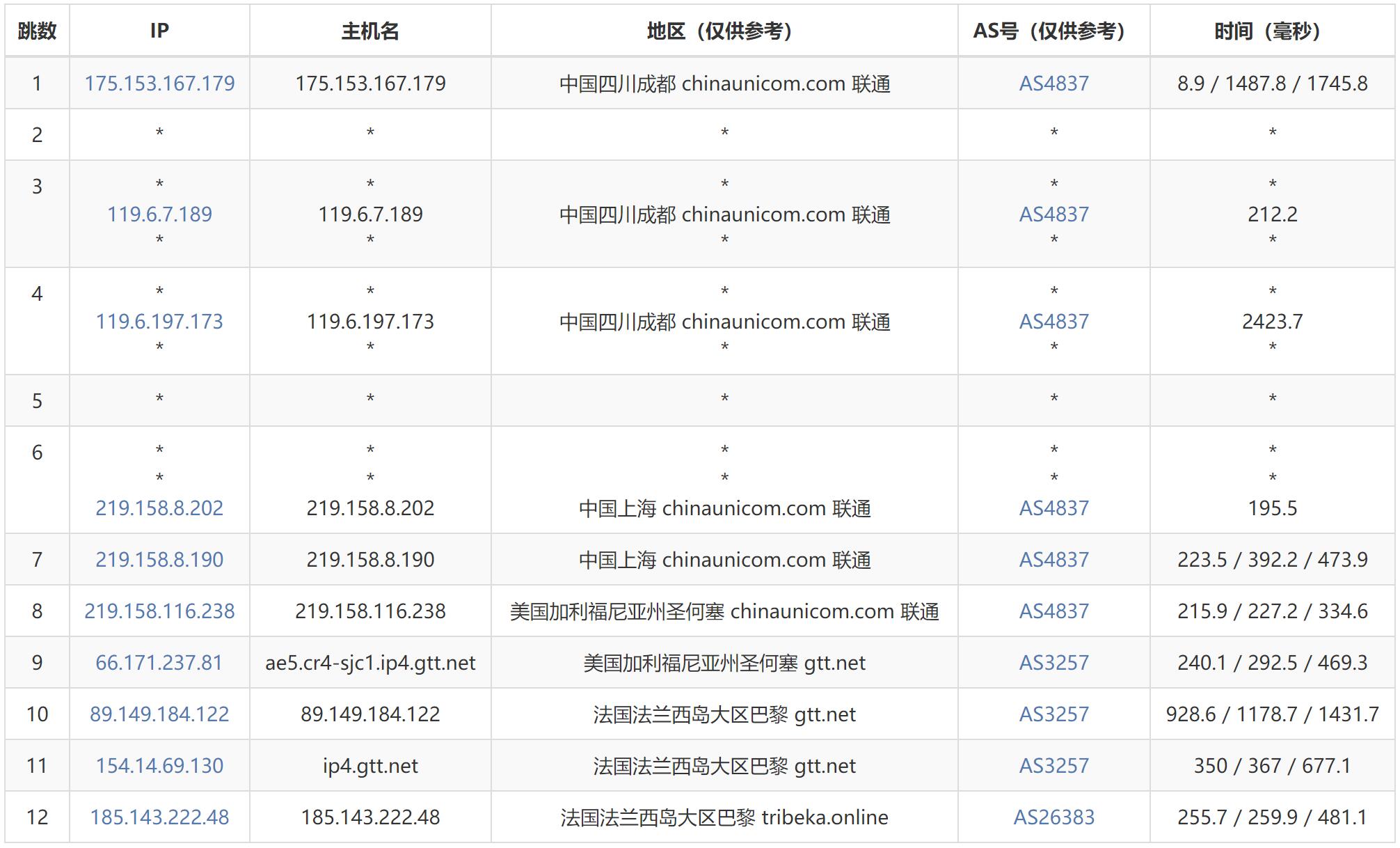
Task: Select the 跳数 column header
Action: point(37,31)
